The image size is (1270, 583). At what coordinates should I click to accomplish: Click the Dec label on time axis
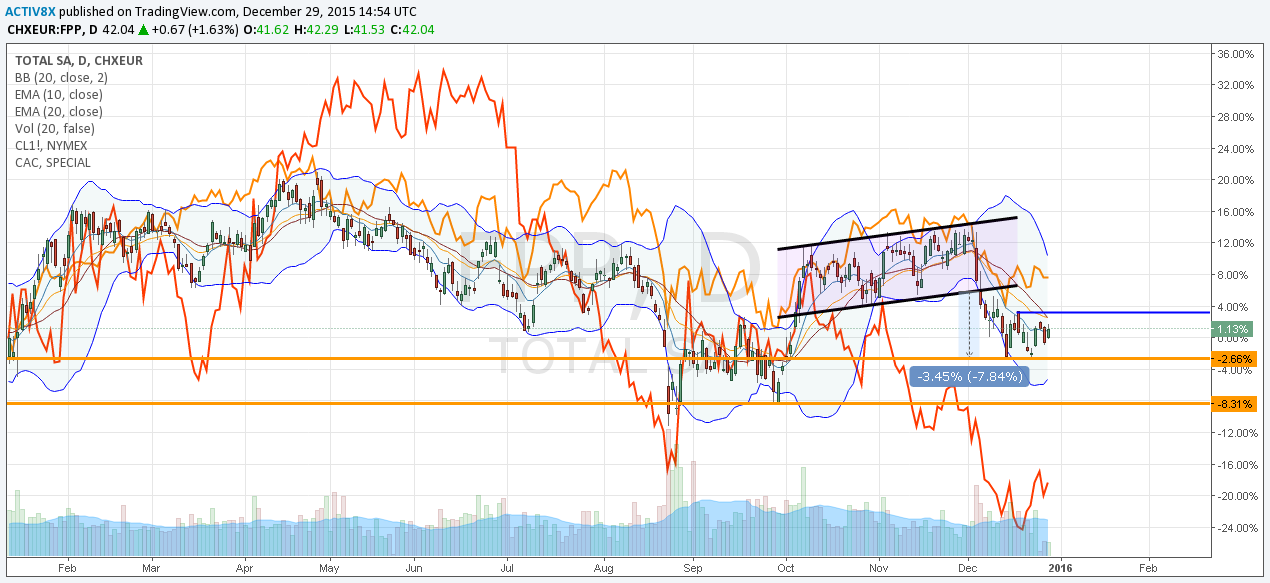[x=969, y=566]
